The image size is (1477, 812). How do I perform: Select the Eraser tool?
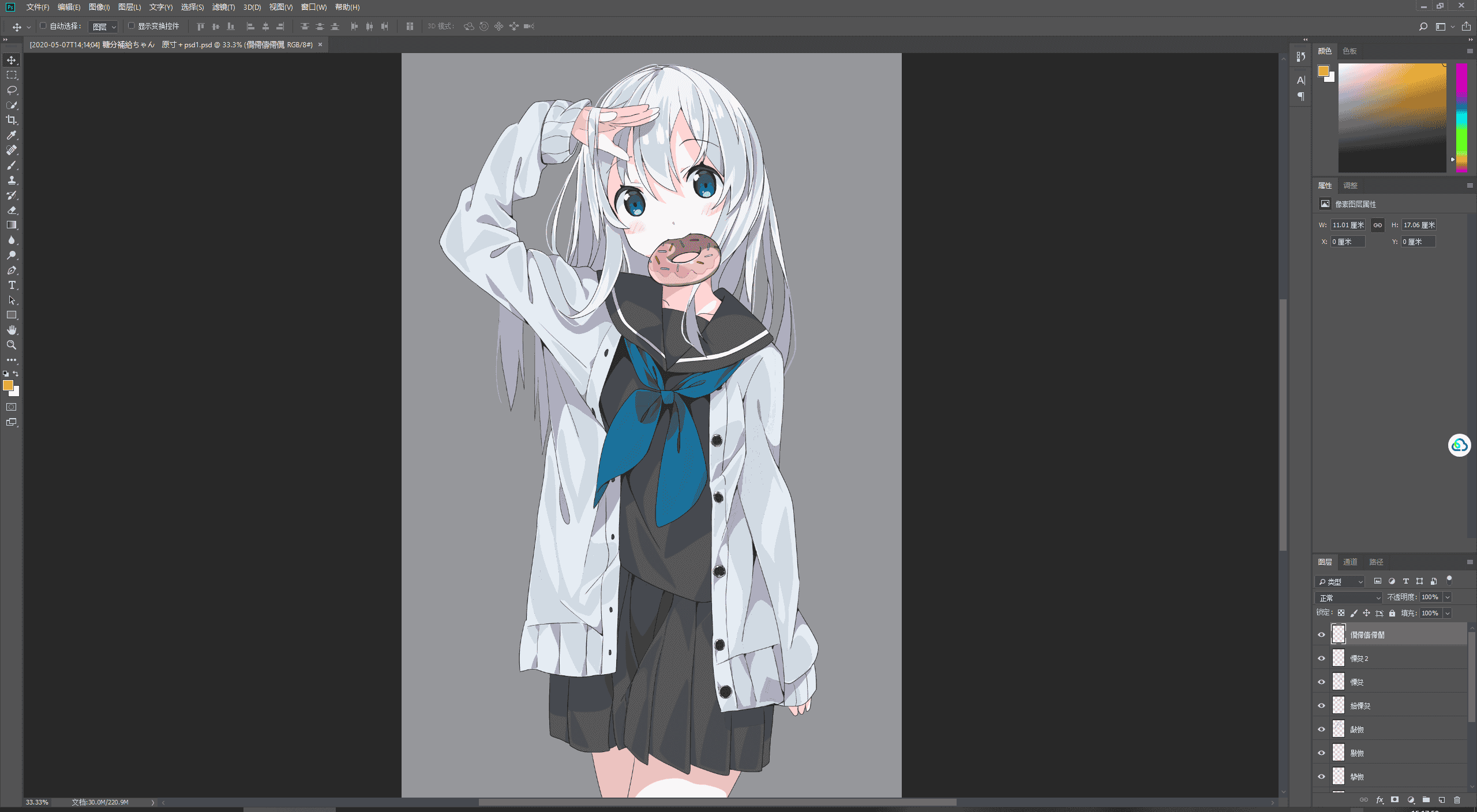[12, 210]
